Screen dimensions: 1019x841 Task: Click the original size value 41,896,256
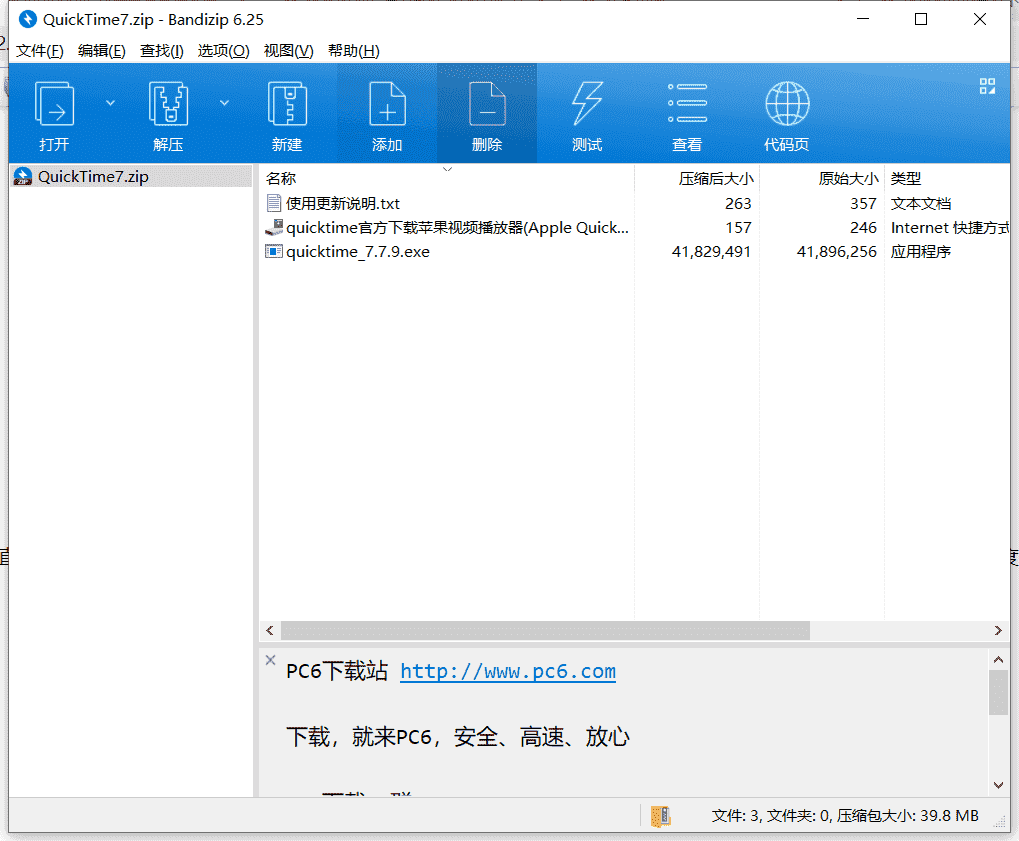pos(837,252)
